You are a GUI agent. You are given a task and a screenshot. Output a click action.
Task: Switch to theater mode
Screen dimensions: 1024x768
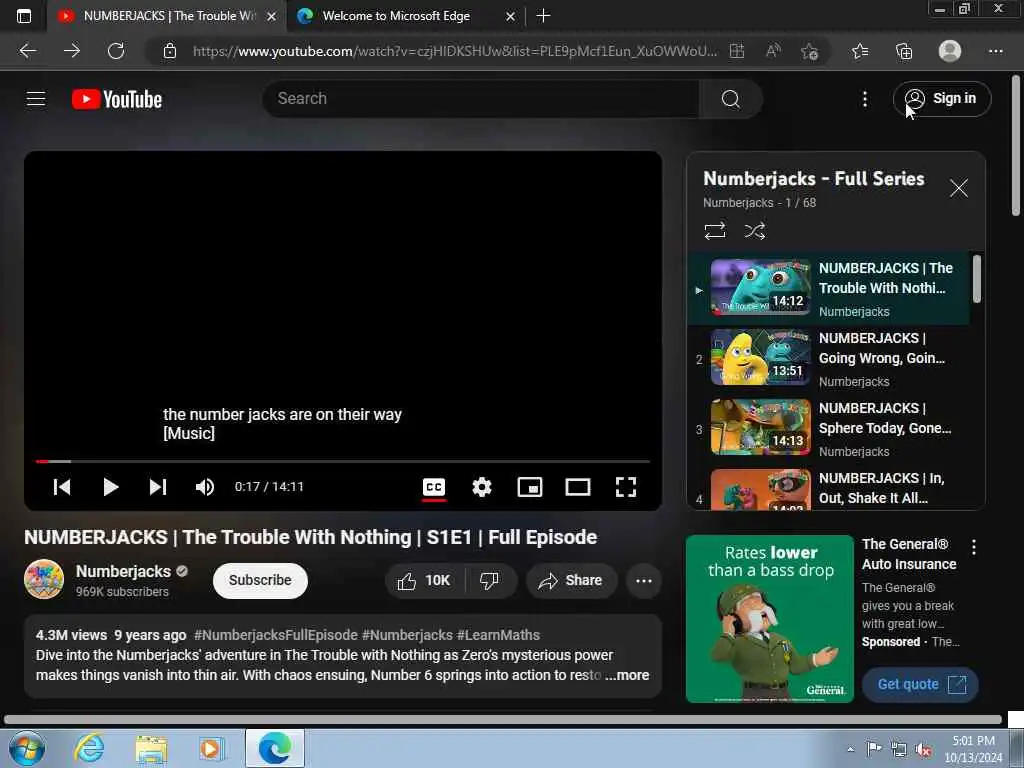(578, 487)
